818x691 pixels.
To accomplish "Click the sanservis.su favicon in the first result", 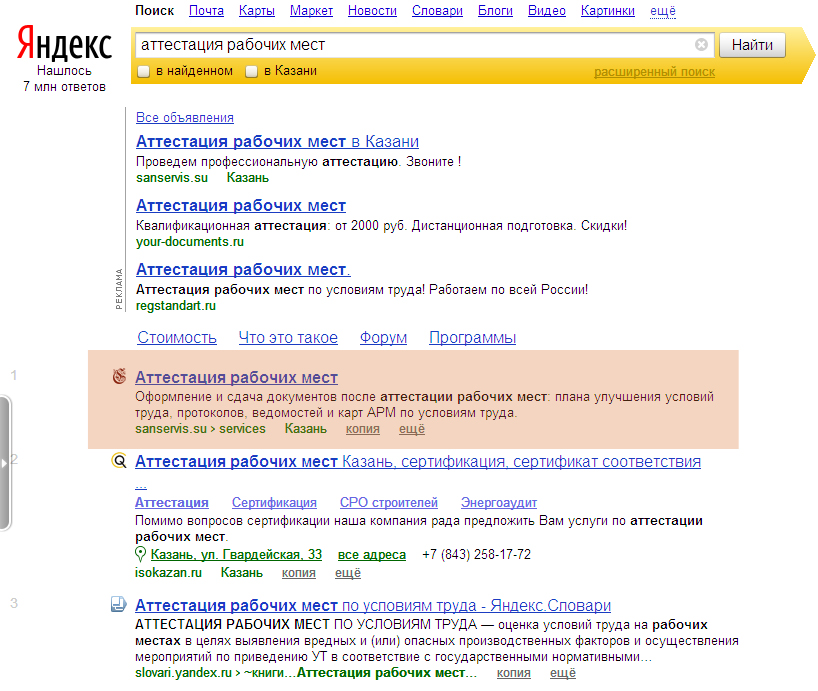I will [119, 376].
